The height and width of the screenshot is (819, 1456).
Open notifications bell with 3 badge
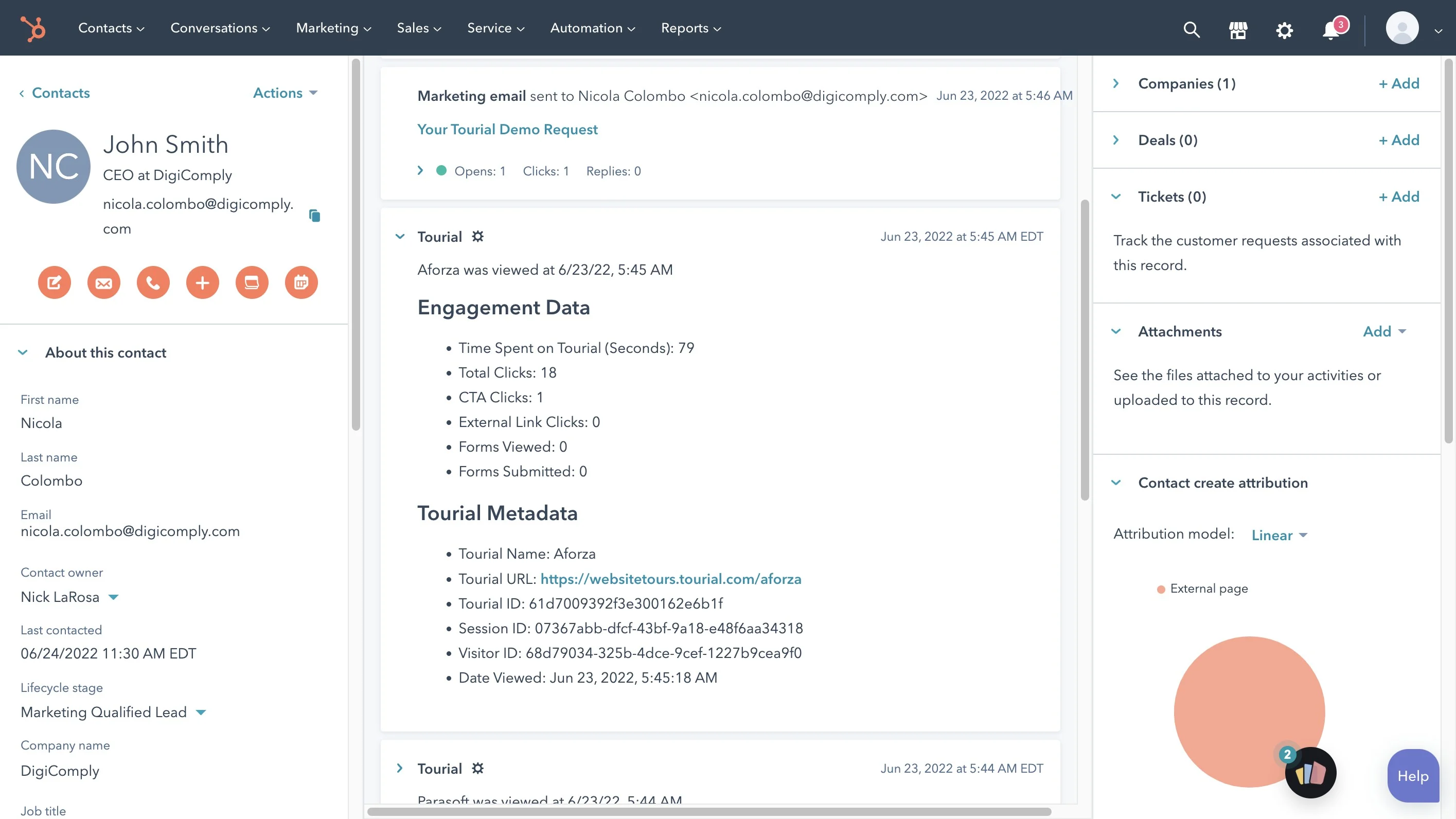[1334, 28]
